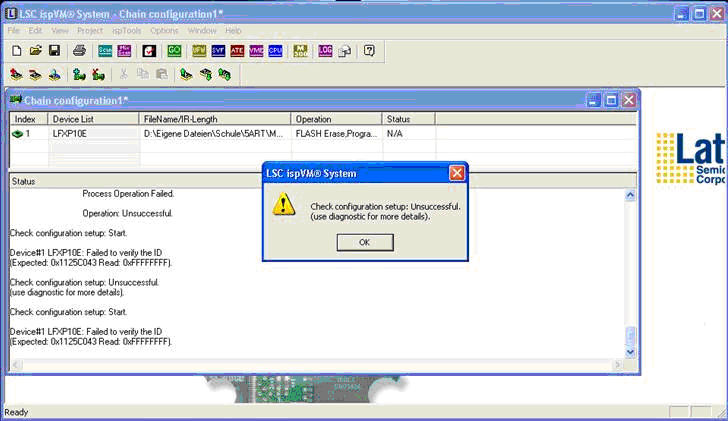Screen dimensions: 728x421
Task: Click the greyed-out Cut scissors icon
Action: click(x=124, y=74)
